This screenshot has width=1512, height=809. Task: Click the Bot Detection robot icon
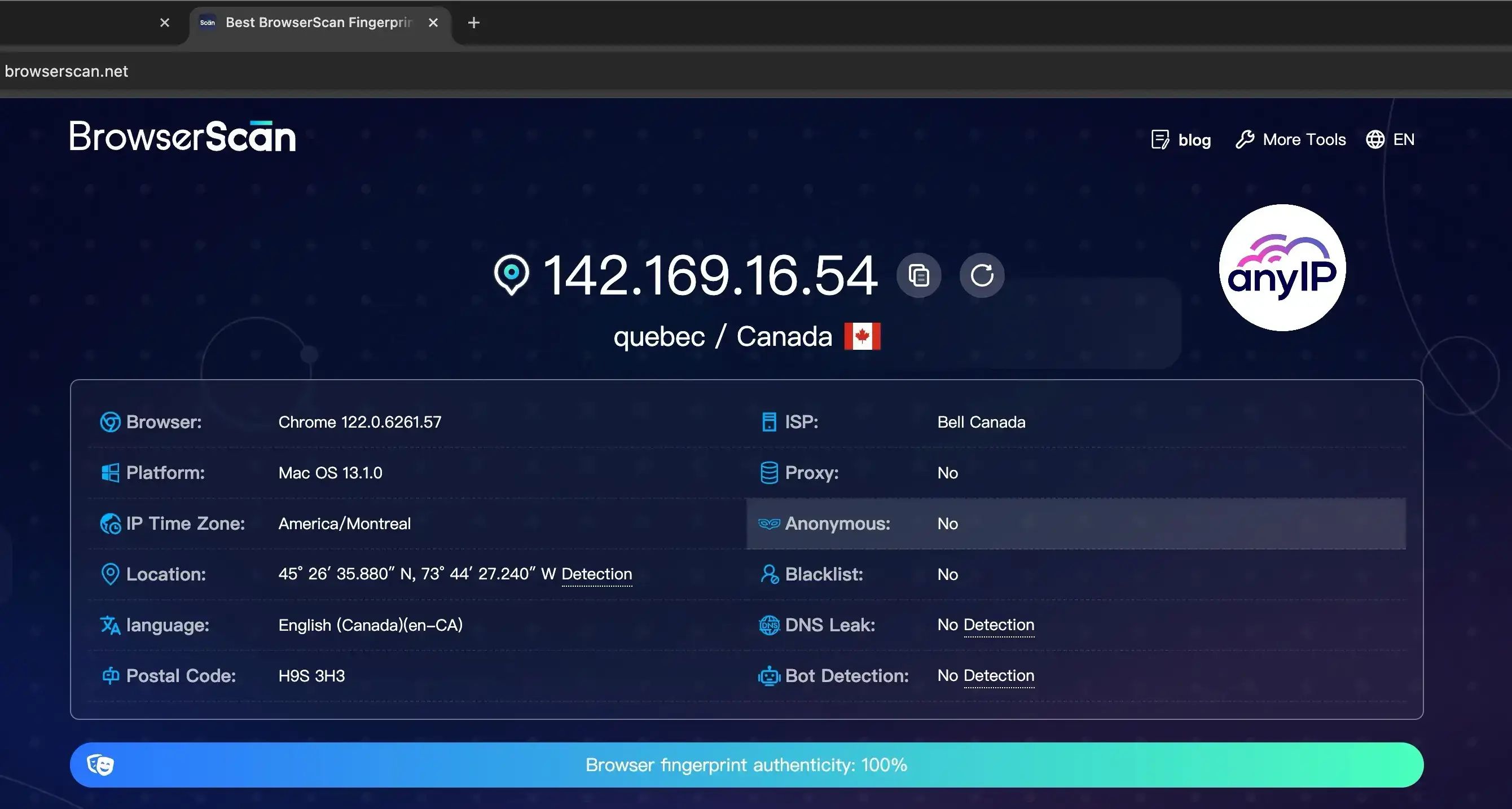click(x=769, y=676)
